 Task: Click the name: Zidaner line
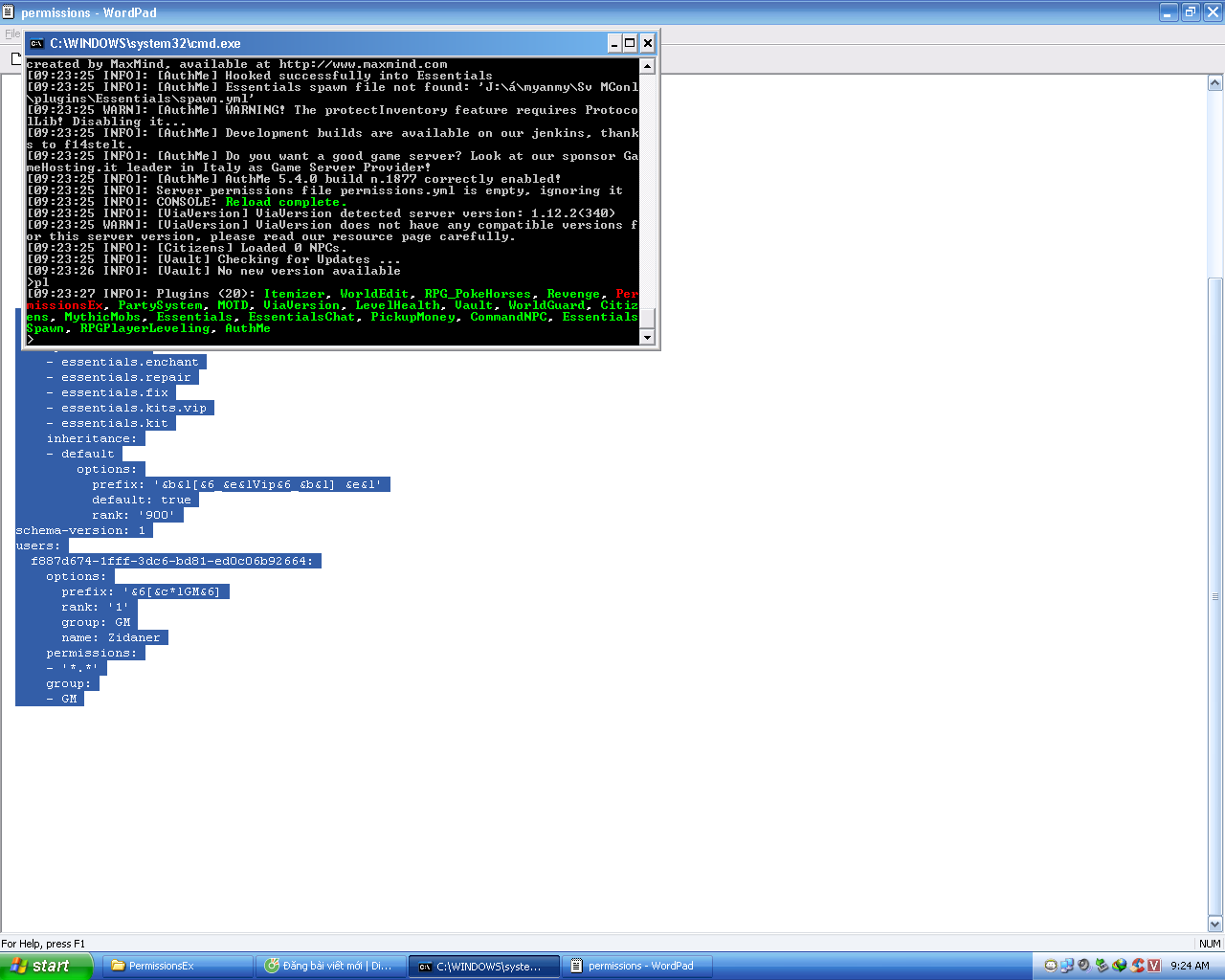111,637
